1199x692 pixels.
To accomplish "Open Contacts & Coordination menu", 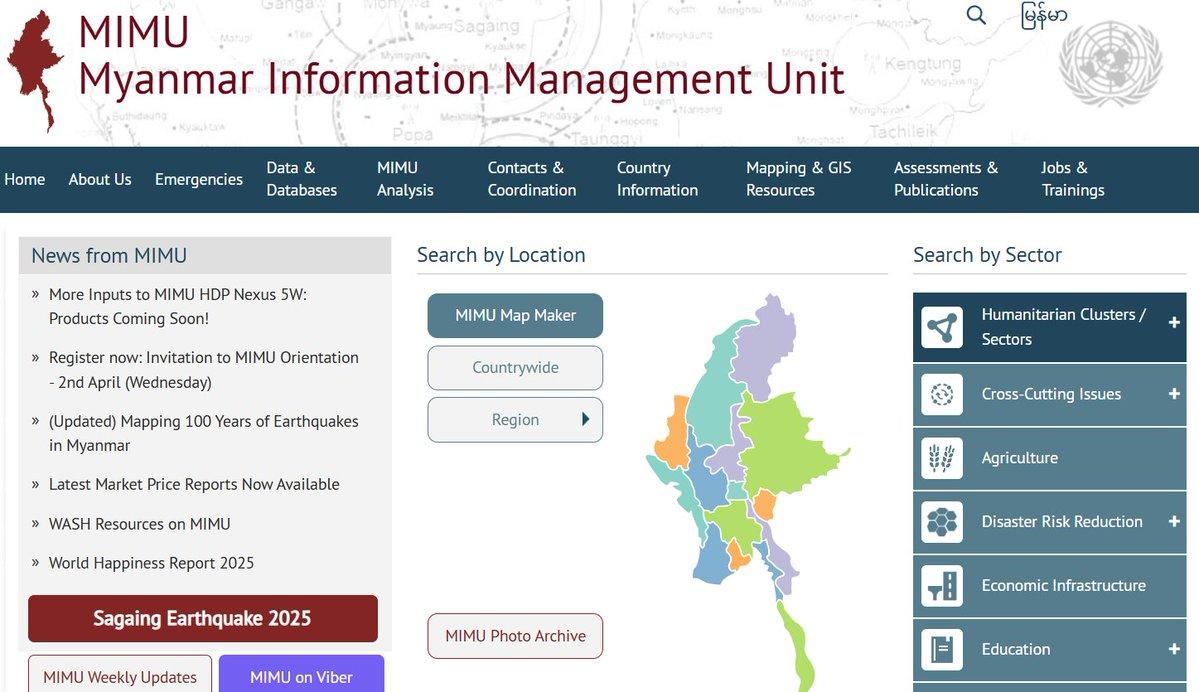I will tap(532, 179).
